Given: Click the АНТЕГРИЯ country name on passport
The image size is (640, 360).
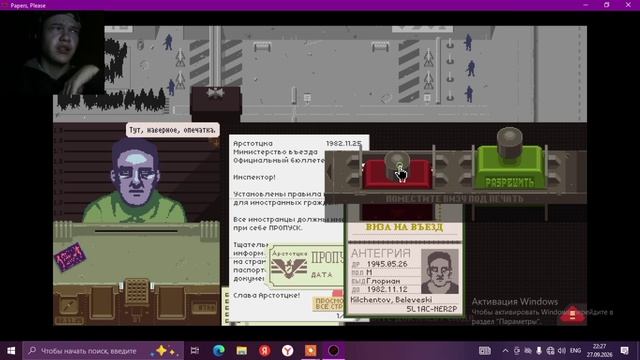Looking at the screenshot, I should pos(381,253).
